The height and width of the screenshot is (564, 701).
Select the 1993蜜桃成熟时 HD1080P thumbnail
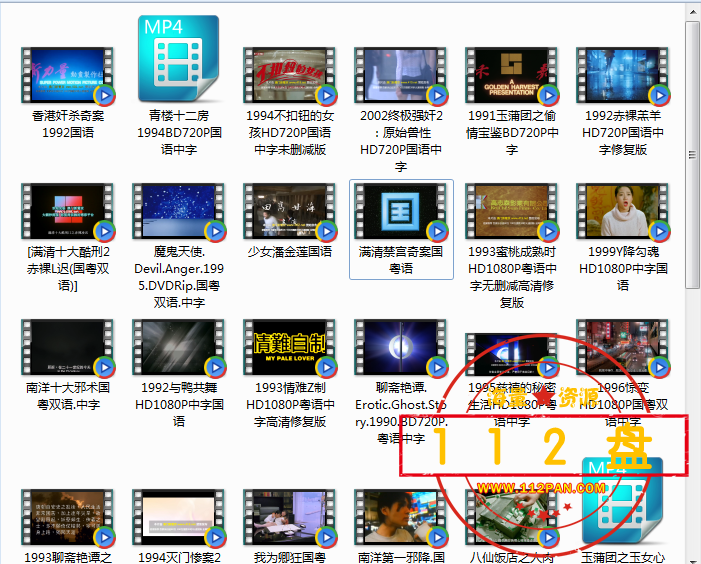(x=511, y=211)
